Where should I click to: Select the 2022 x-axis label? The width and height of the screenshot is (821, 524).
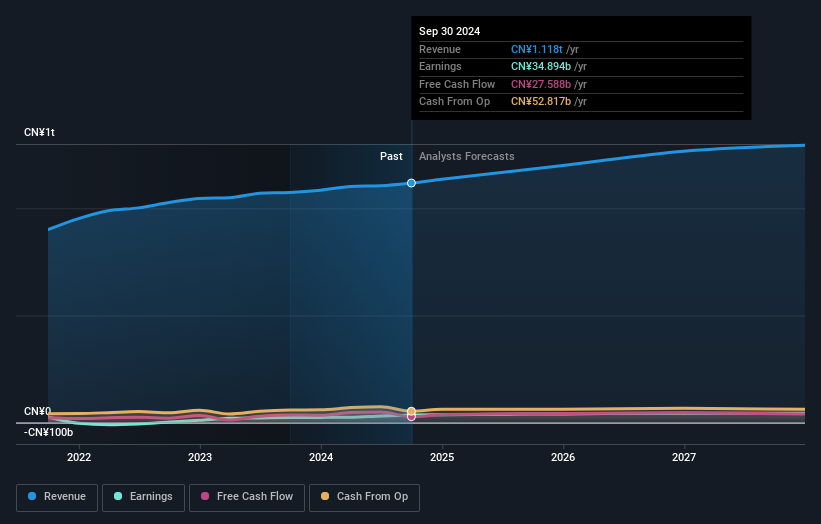pos(79,458)
